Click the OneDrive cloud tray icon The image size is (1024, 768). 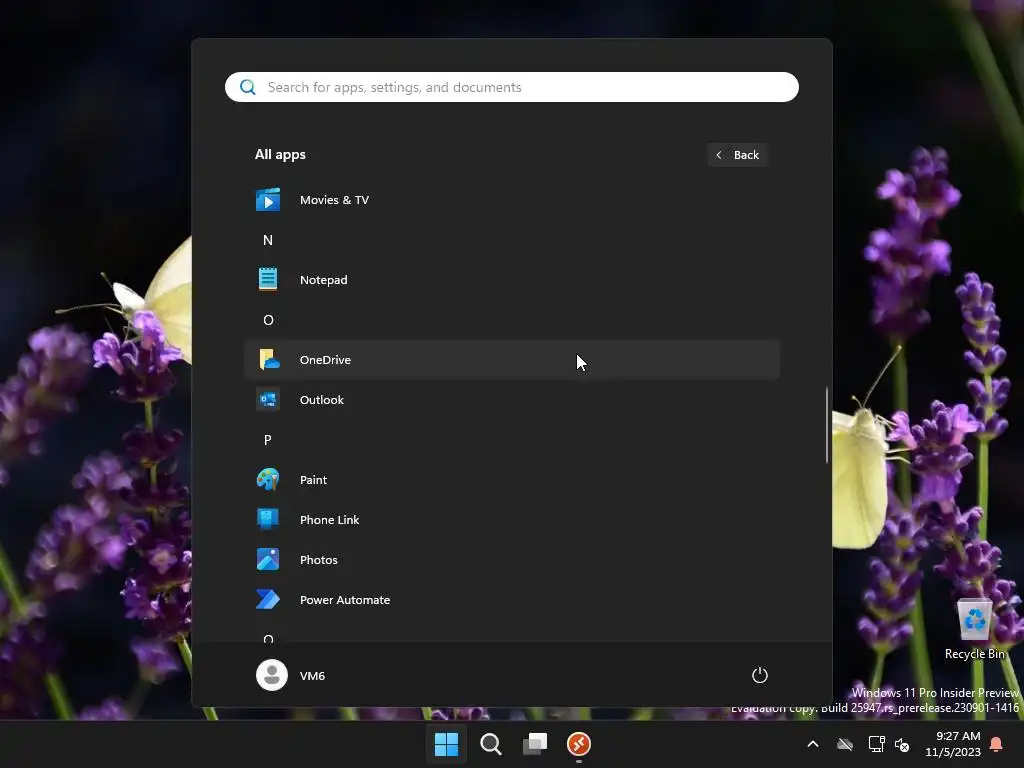click(845, 744)
